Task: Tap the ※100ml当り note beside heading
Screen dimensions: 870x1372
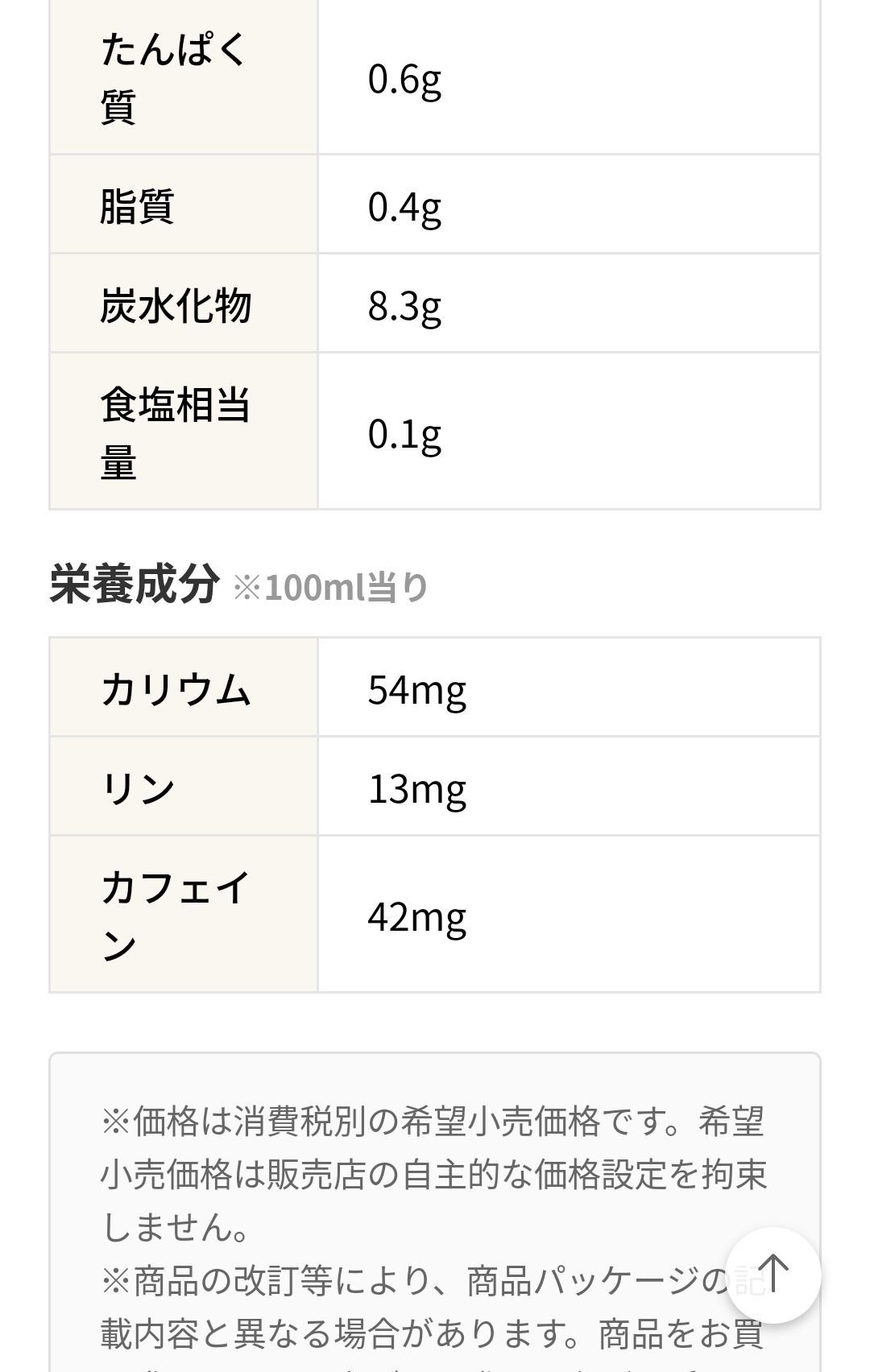Action: pos(330,587)
